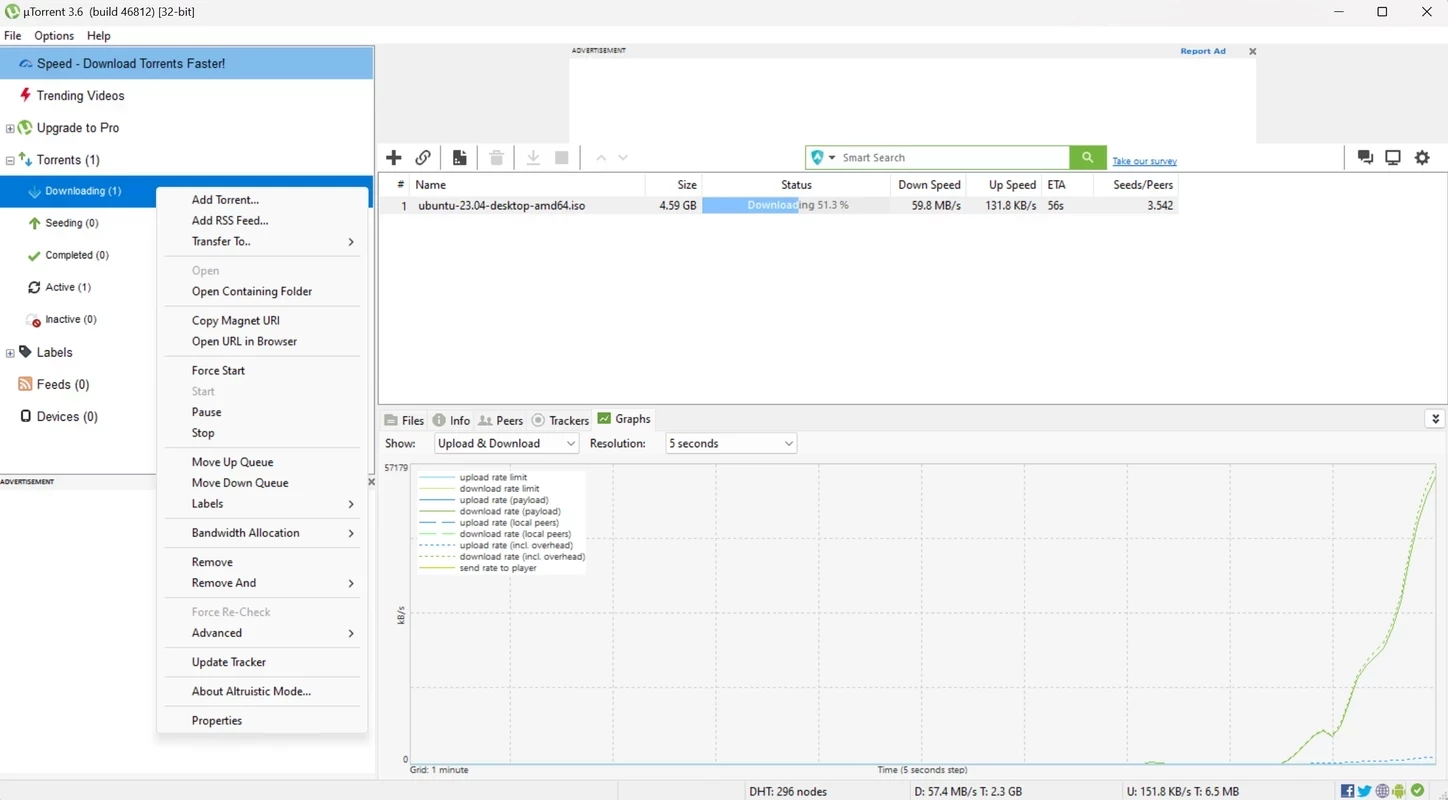
Task: Choose Pause from the context menu
Action: pyautogui.click(x=207, y=412)
